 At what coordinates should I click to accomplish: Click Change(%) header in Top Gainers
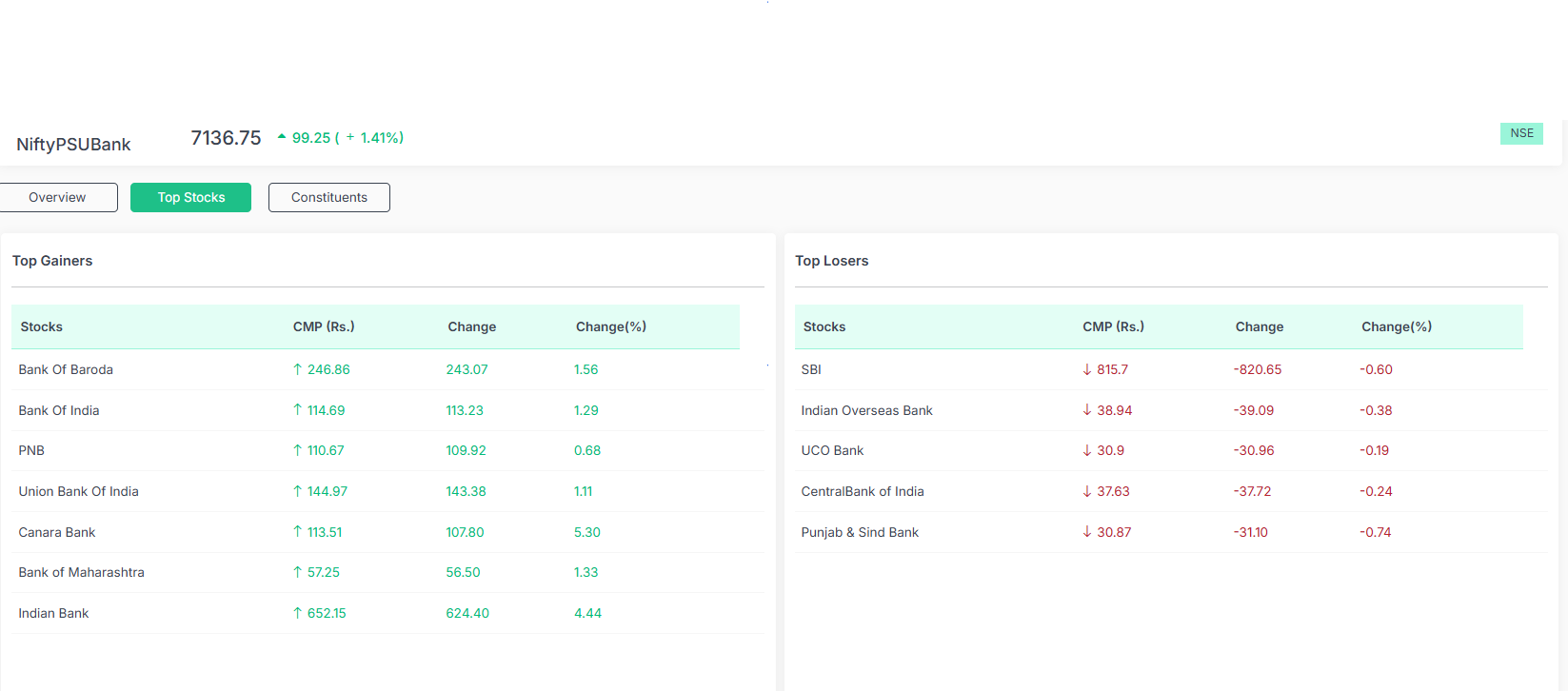[x=610, y=327]
